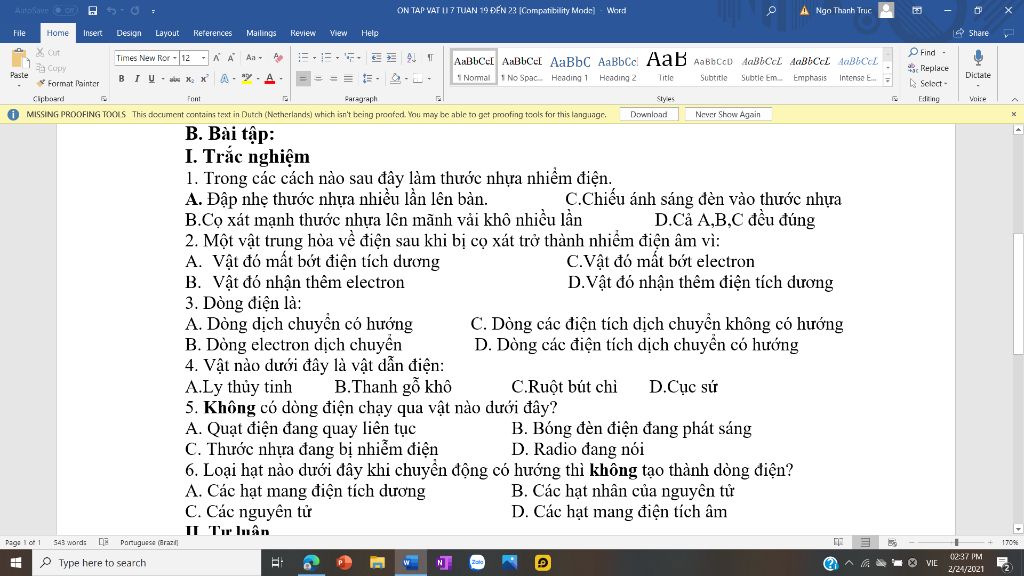
Task: Apply superscript formatting
Action: pos(204,79)
